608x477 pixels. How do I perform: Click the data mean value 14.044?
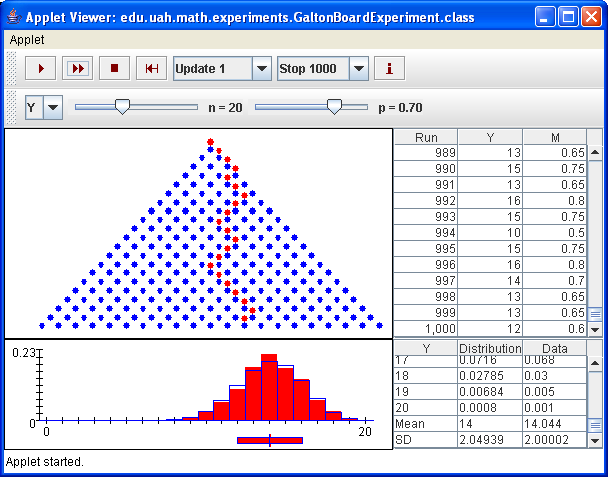[555, 423]
